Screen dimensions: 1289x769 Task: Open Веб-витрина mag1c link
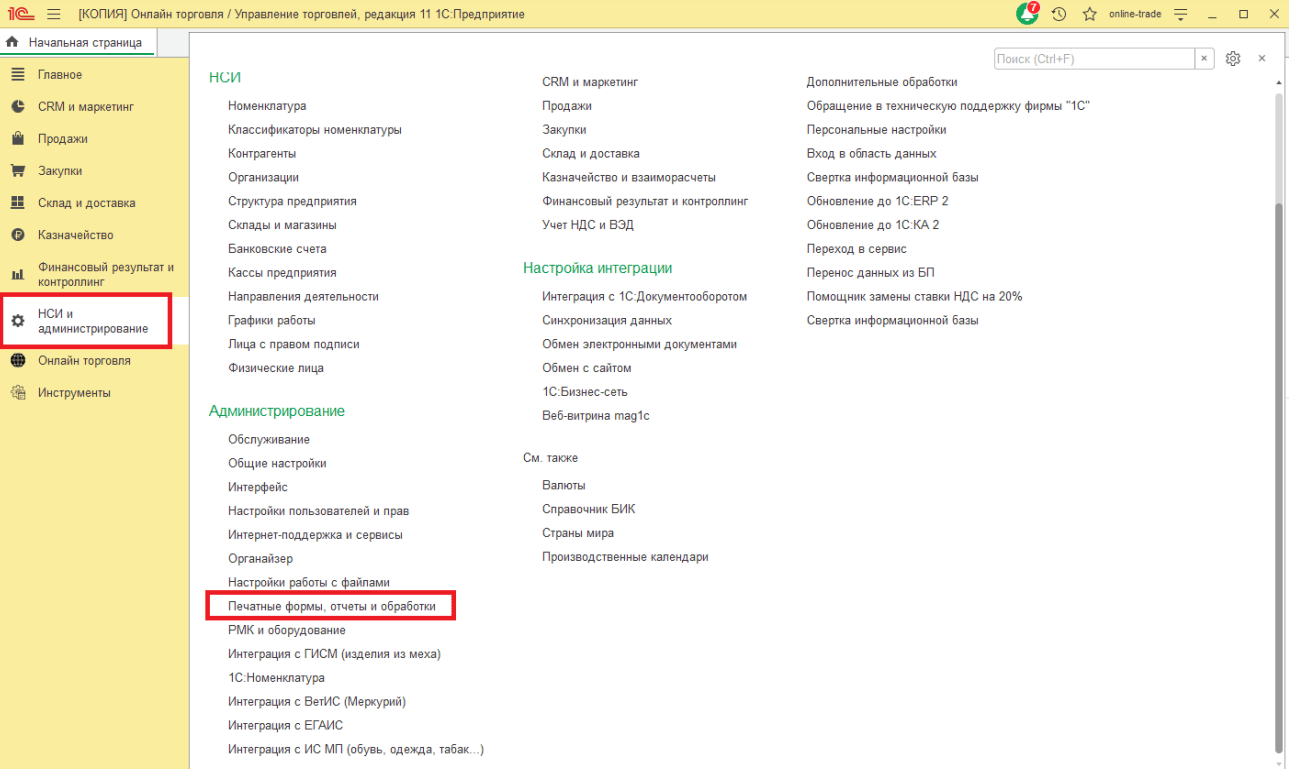coord(596,416)
